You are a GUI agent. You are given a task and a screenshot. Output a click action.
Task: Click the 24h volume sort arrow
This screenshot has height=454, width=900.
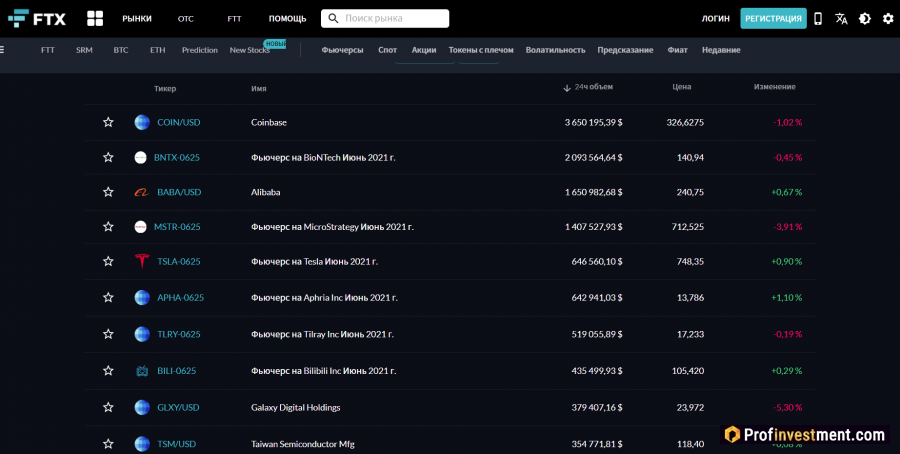pos(567,88)
